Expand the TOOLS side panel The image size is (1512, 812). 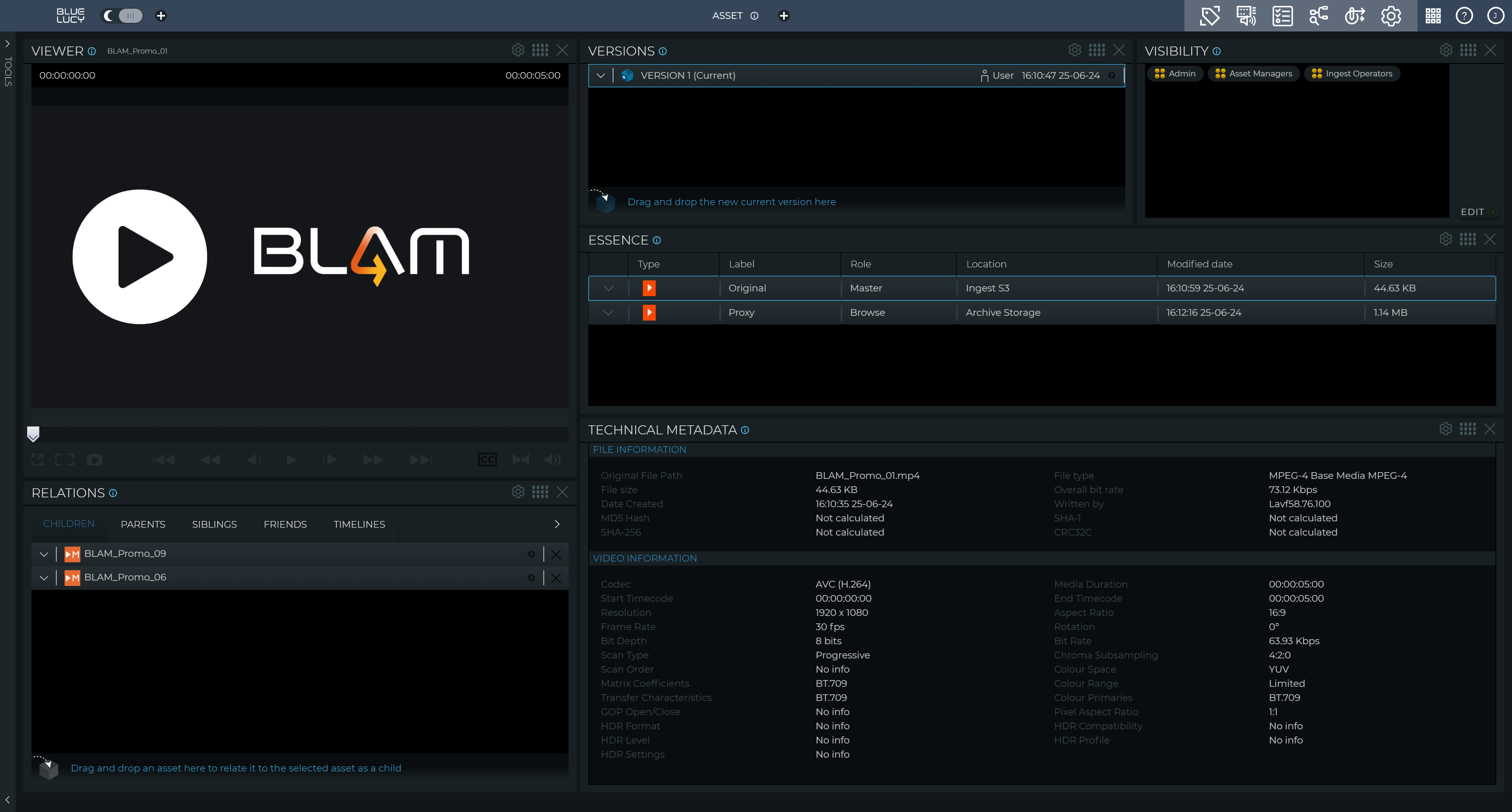tap(7, 44)
